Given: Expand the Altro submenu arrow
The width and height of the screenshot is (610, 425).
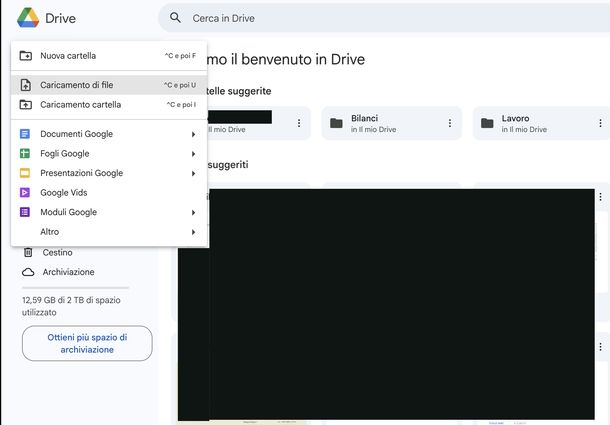Looking at the screenshot, I should pos(193,232).
